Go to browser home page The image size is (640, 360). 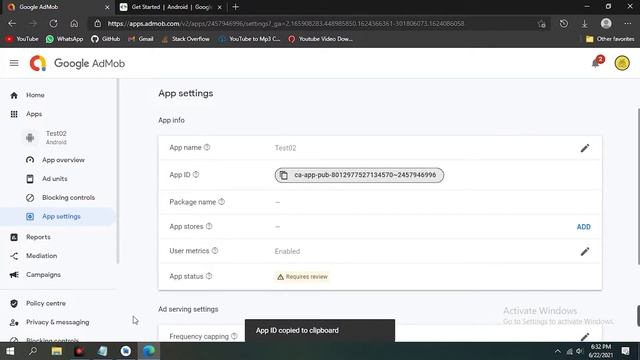pos(74,24)
